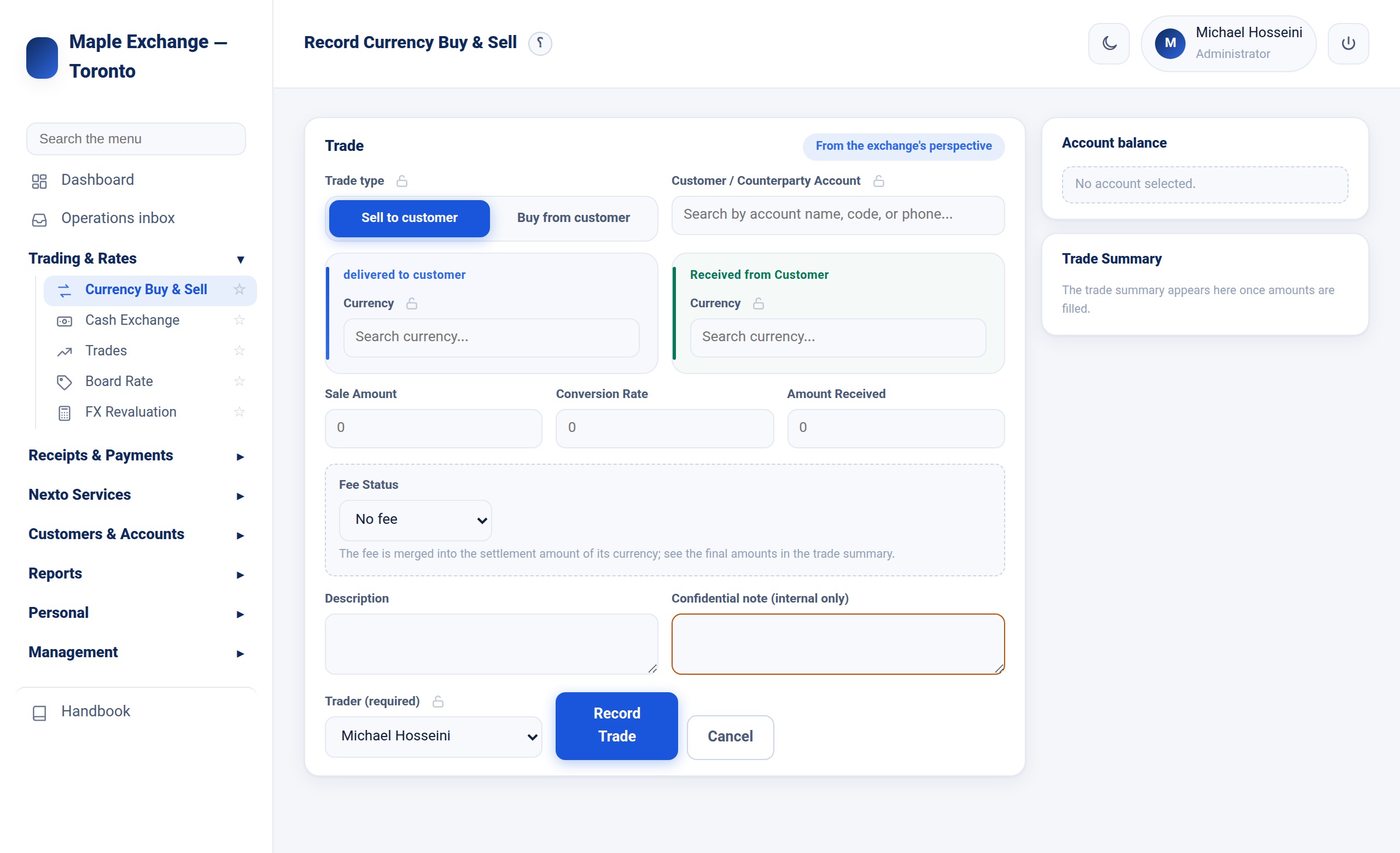Image resolution: width=1400 pixels, height=853 pixels.
Task: Click the Amount Received field
Action: point(895,428)
